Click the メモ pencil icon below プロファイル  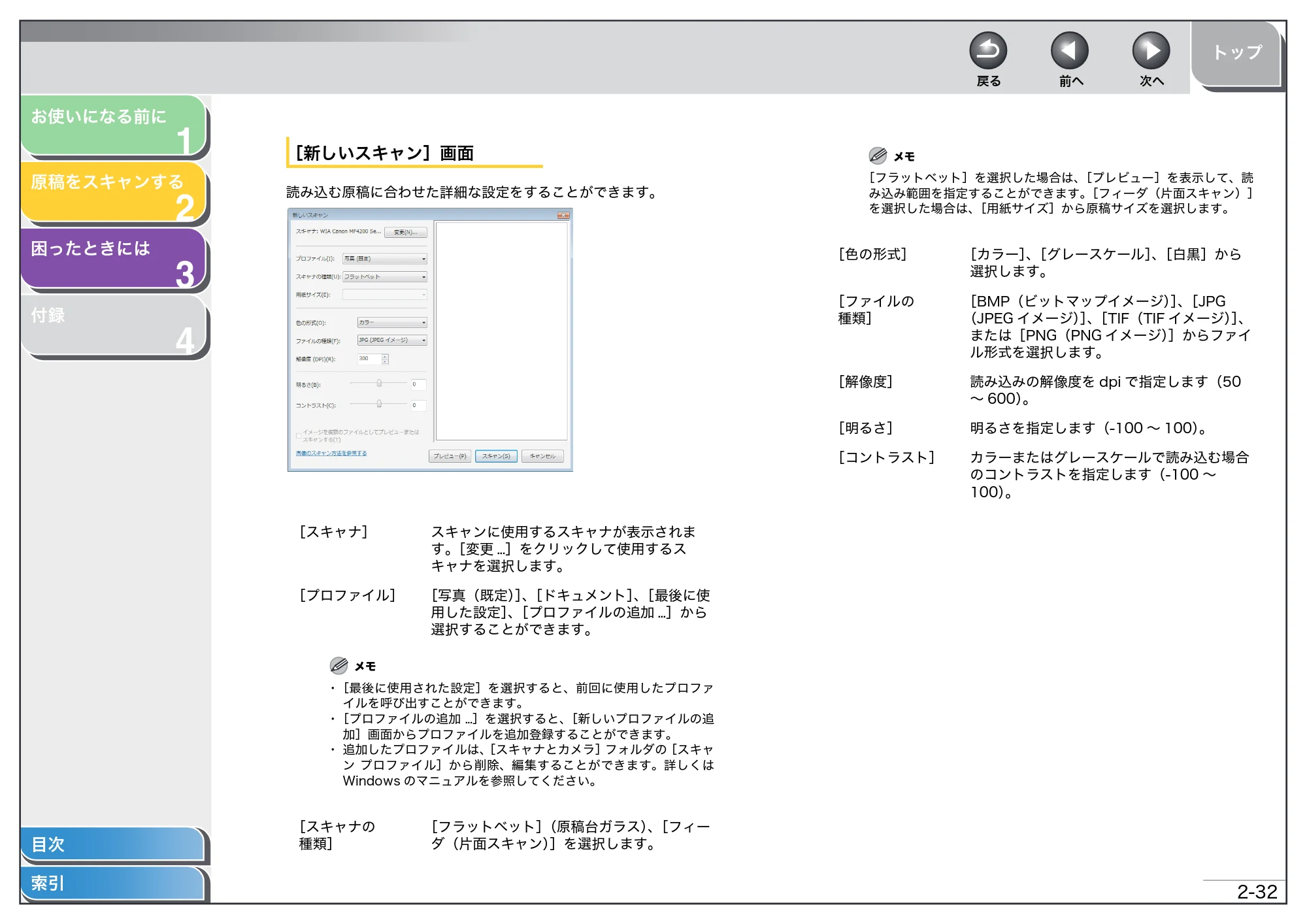coord(339,665)
